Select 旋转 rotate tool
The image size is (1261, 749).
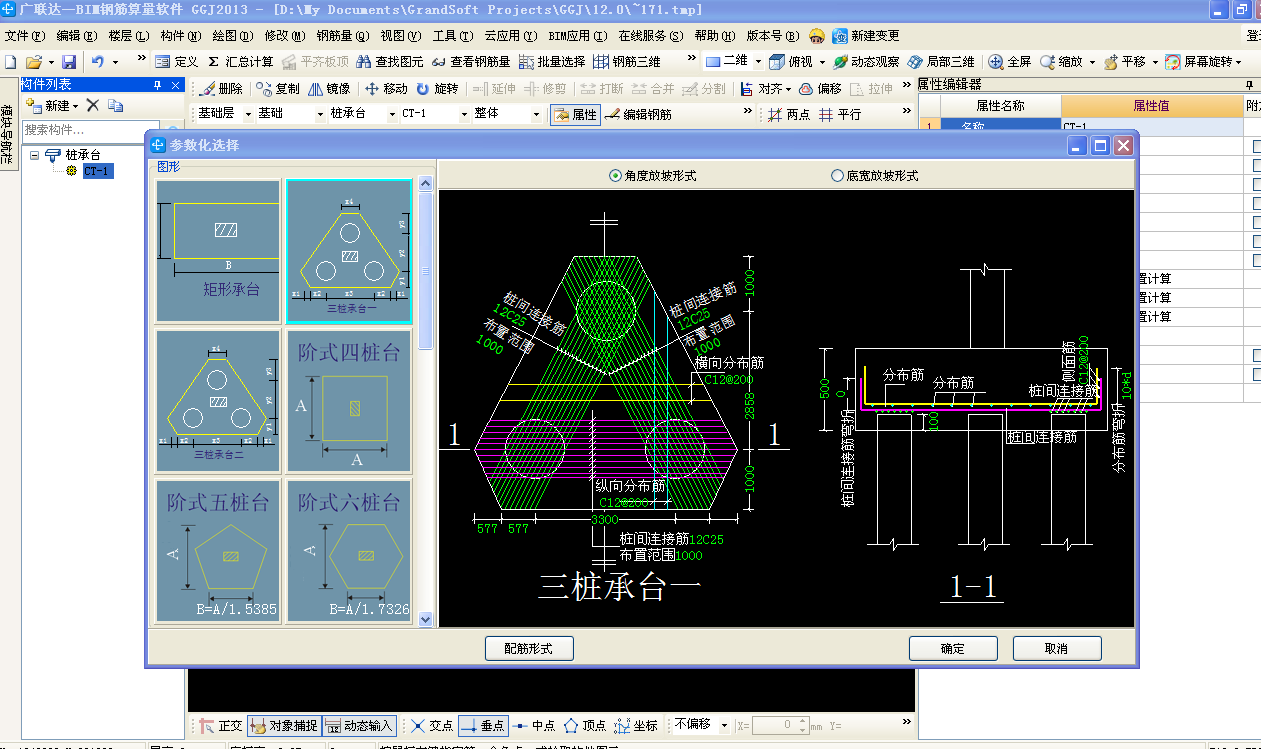coord(437,89)
